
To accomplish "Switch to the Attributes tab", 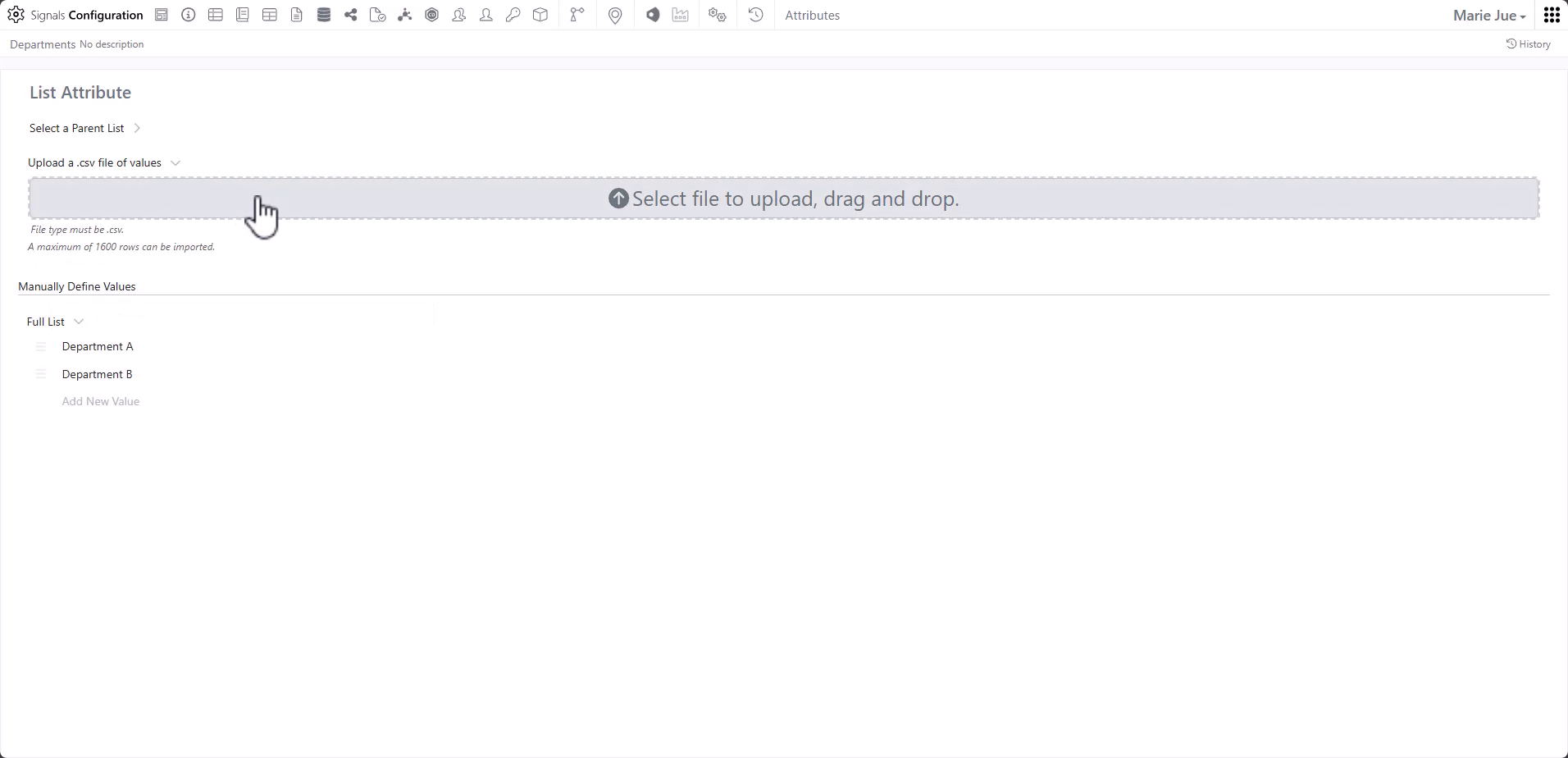I will point(813,15).
